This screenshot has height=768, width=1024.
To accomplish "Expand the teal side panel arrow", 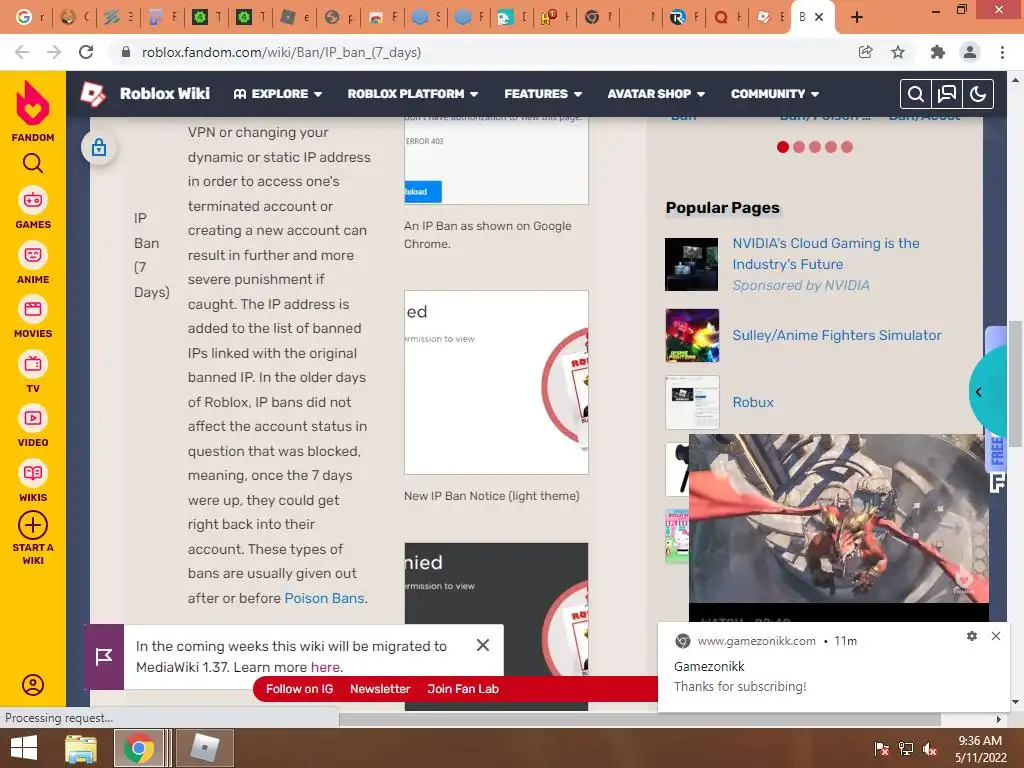I will (978, 392).
